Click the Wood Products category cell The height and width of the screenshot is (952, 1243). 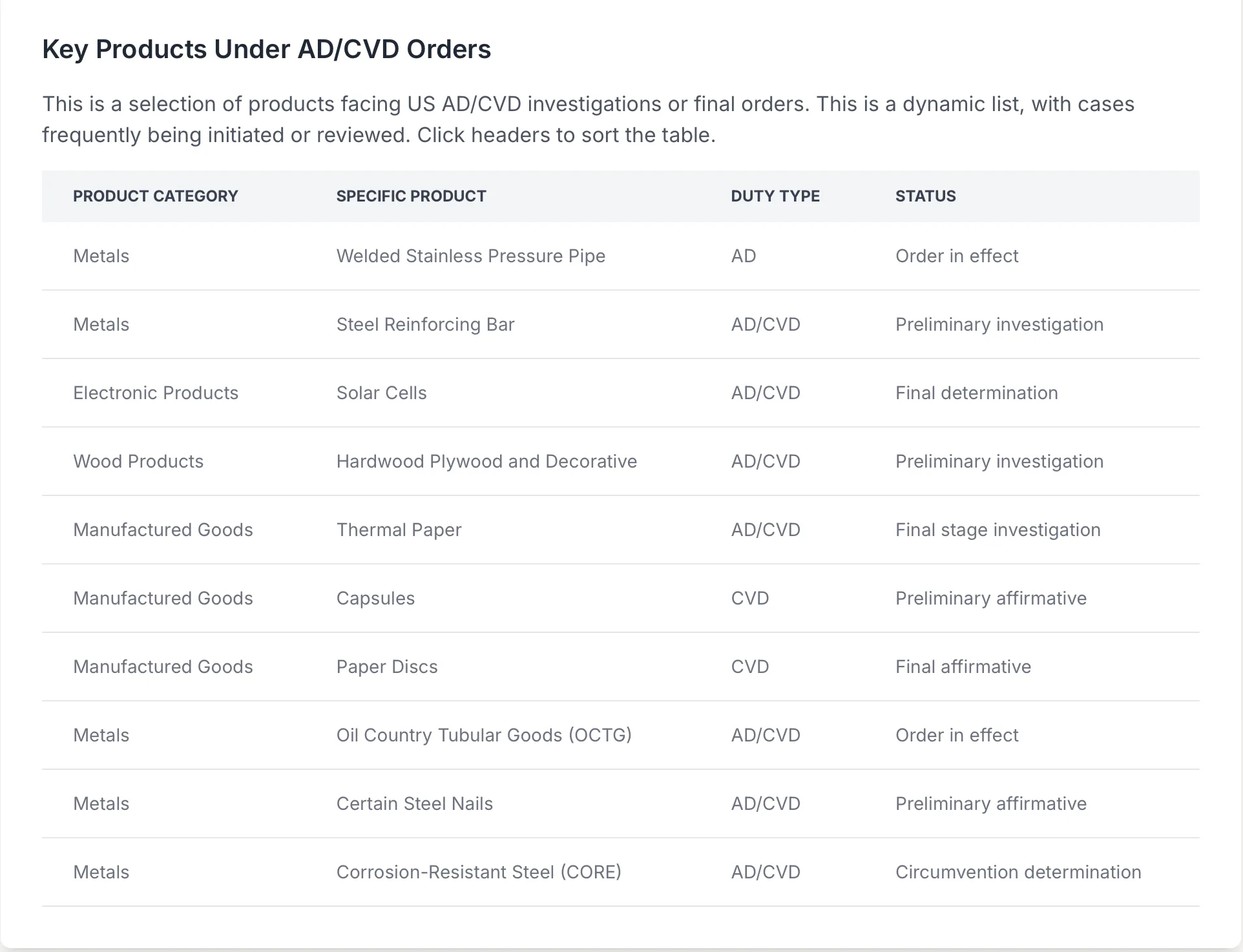(138, 462)
